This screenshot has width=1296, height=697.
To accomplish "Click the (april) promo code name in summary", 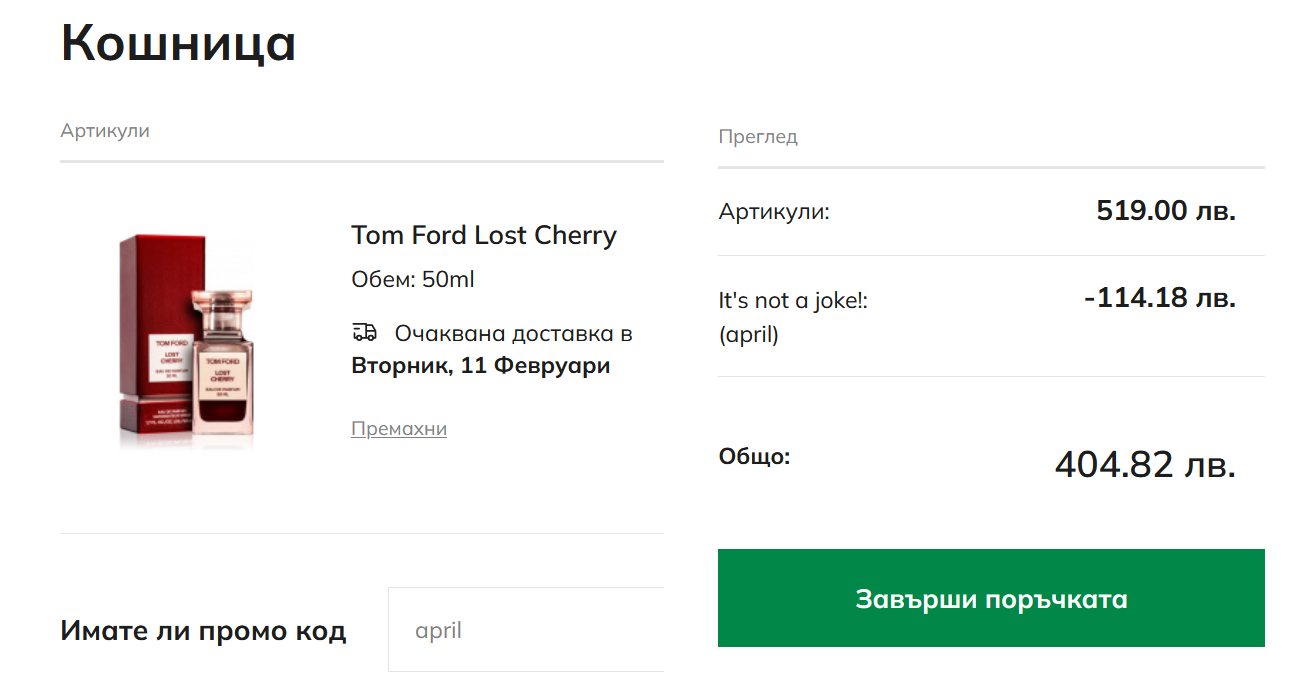I will 749,335.
